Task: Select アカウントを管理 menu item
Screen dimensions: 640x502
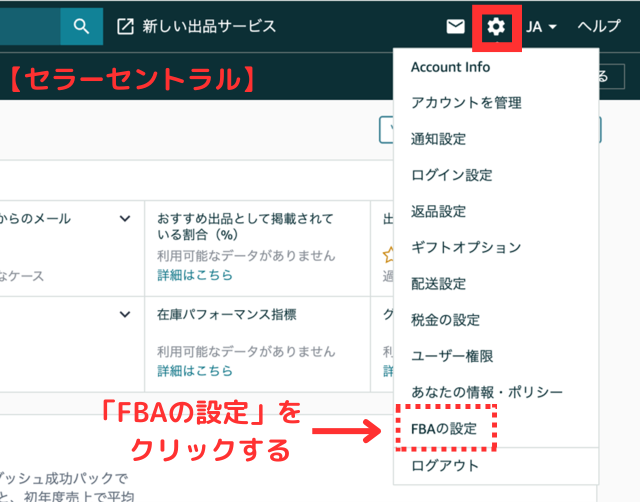Action: click(466, 103)
